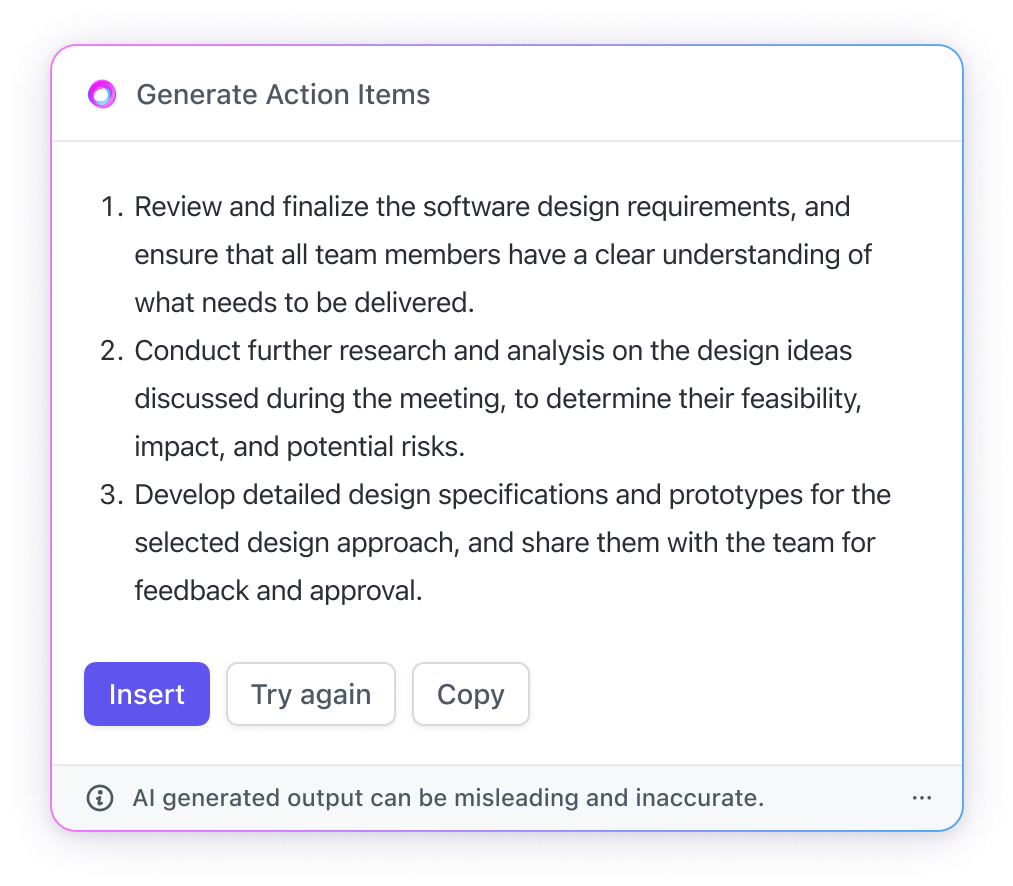Click the line starting 'ensure that all team'
This screenshot has height=886, width=1013.
coord(503,255)
